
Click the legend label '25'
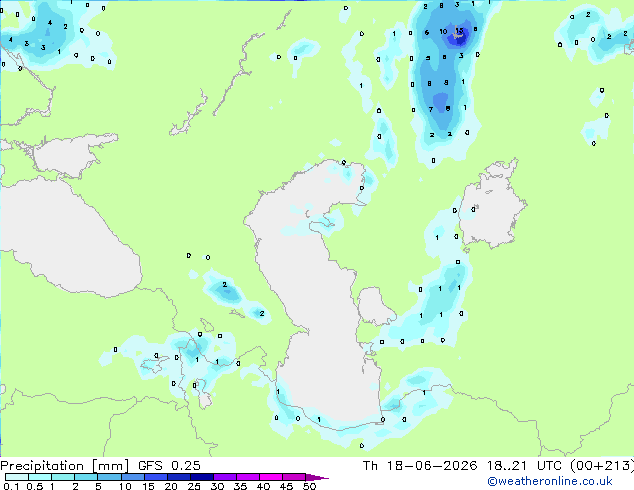(x=194, y=486)
